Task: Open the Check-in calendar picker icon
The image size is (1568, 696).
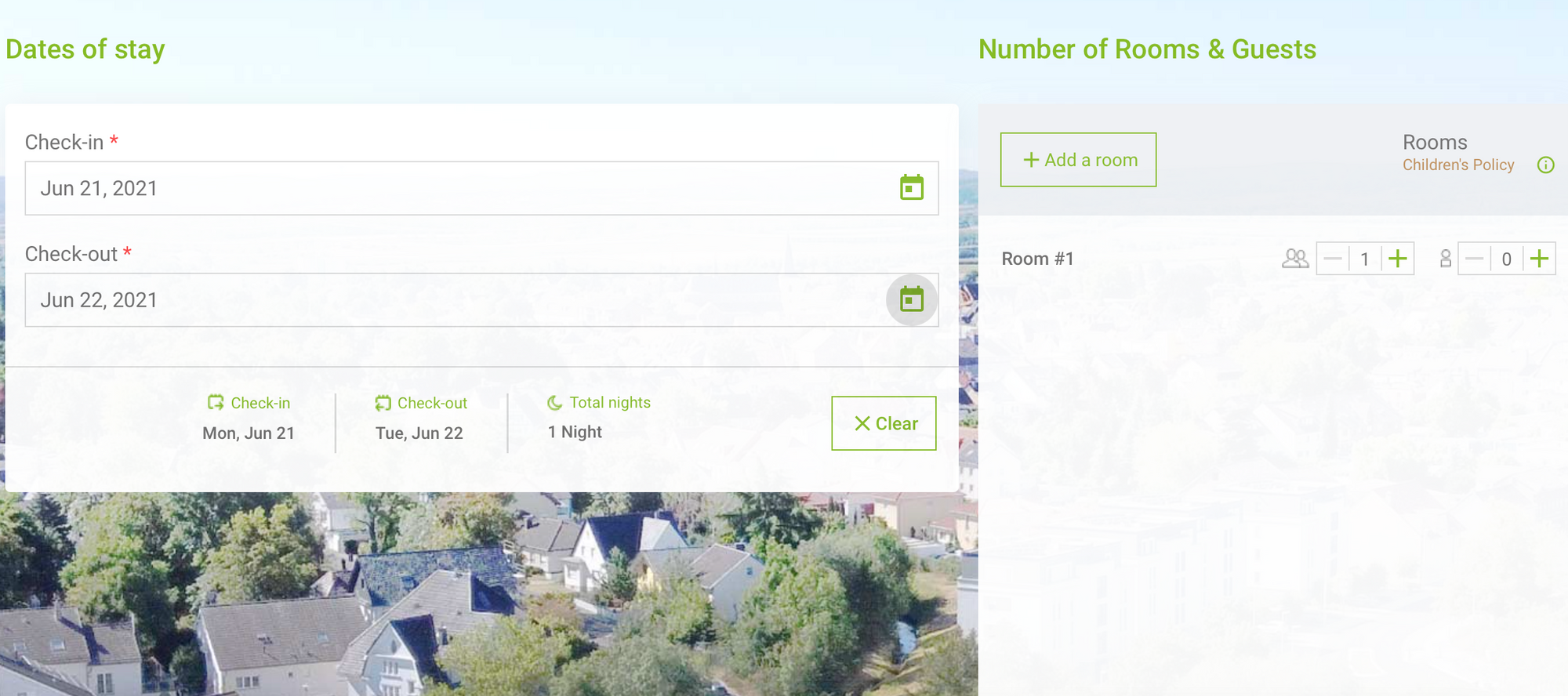Action: coord(911,188)
